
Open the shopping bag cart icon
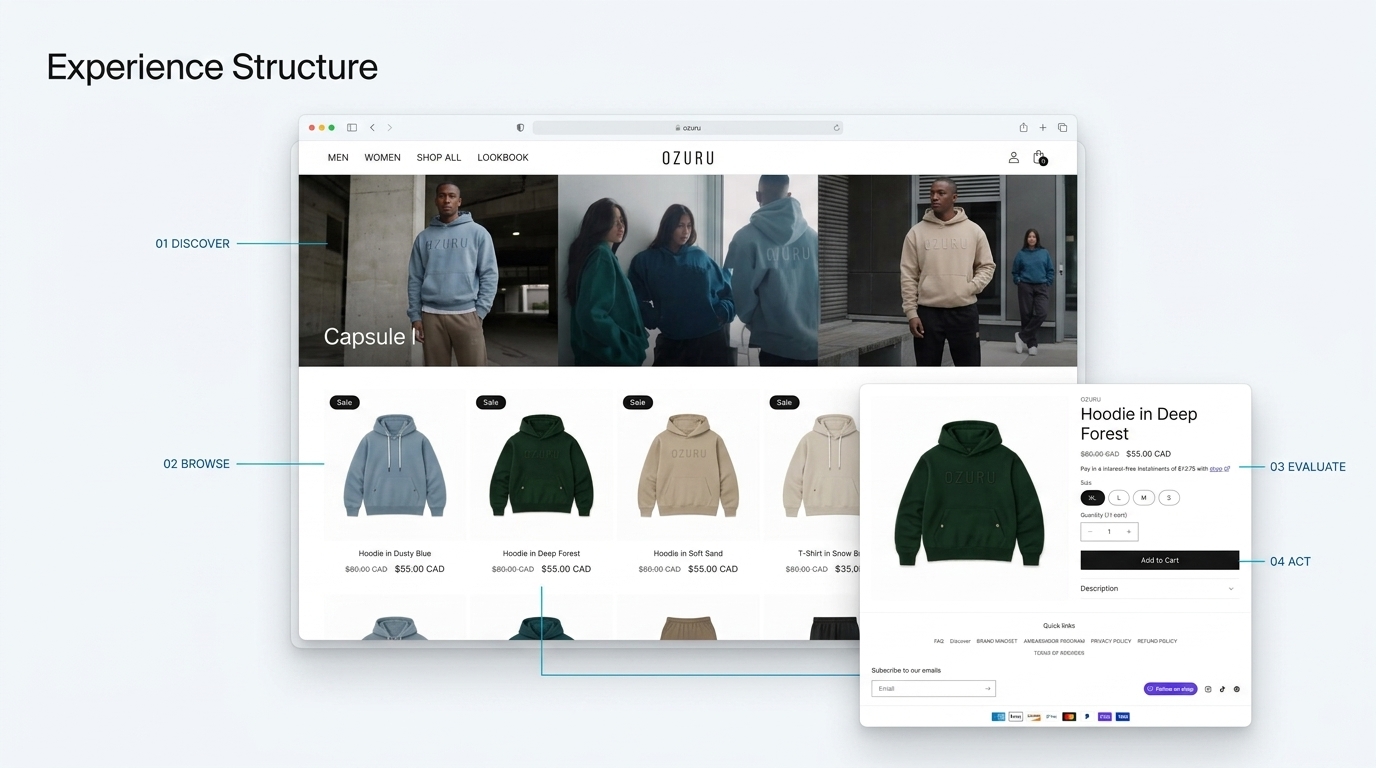[x=1040, y=157]
